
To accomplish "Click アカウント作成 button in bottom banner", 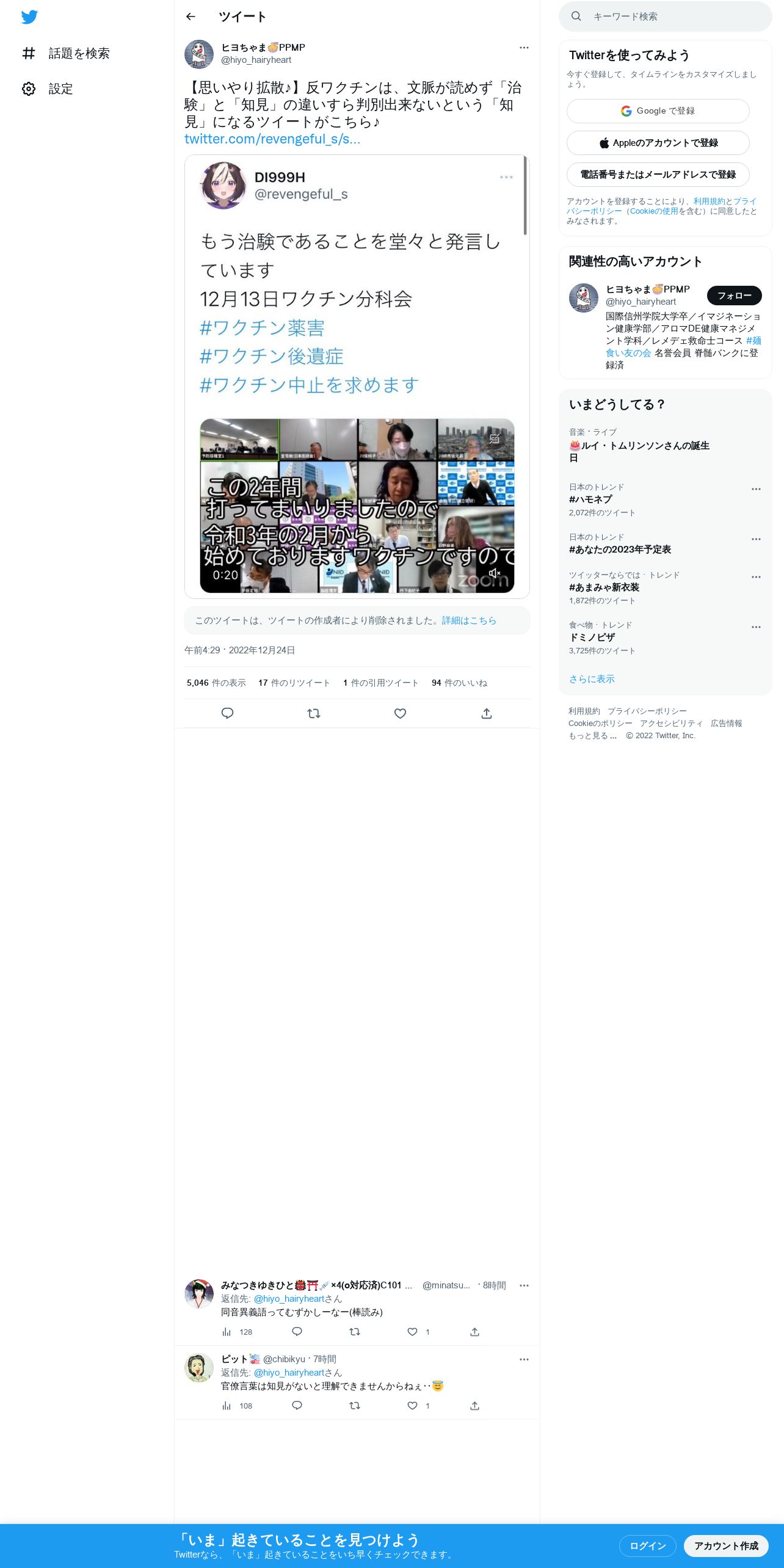I will pyautogui.click(x=726, y=1546).
